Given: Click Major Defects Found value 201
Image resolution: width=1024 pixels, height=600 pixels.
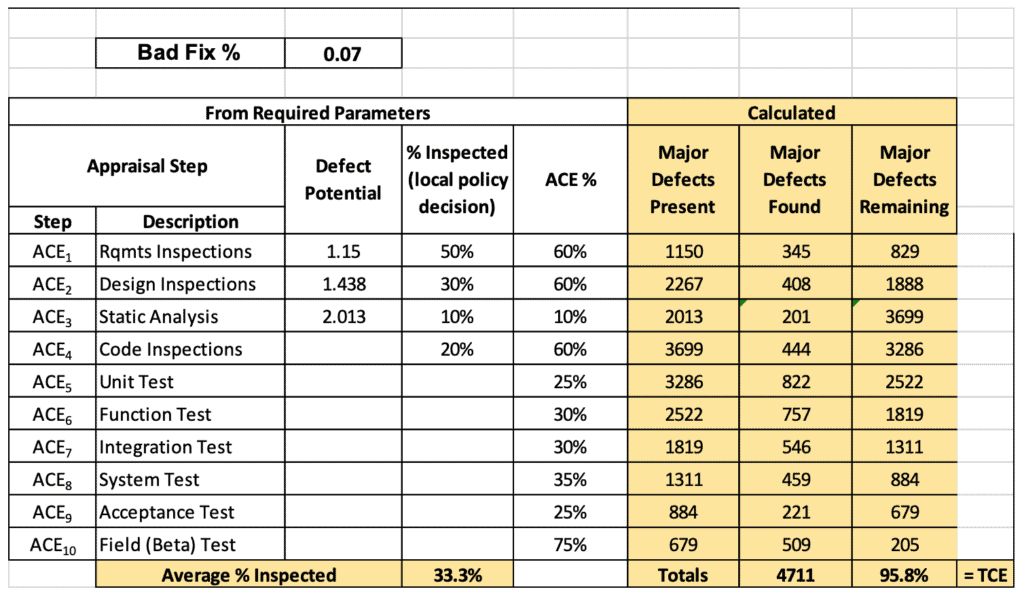Looking at the screenshot, I should click(x=795, y=316).
